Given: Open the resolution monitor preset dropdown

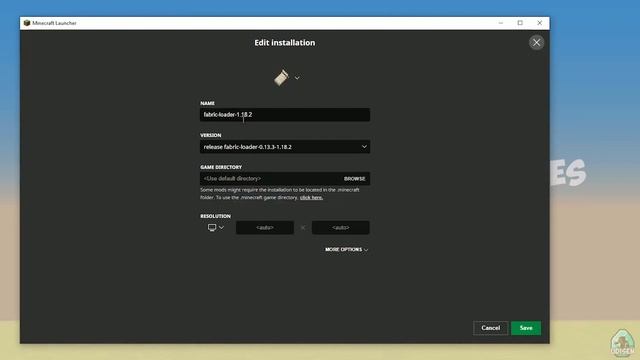Looking at the screenshot, I should pyautogui.click(x=216, y=228).
